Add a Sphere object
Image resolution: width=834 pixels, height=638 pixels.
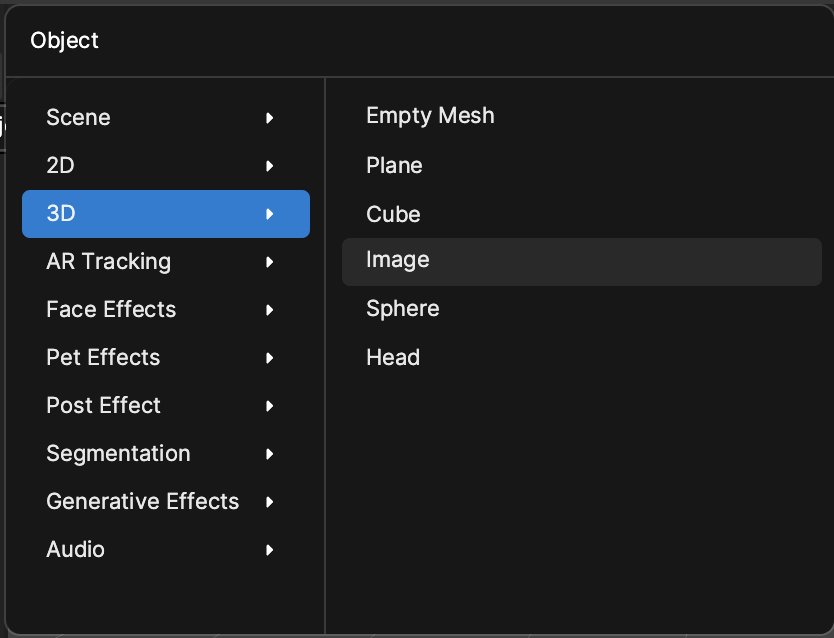point(582,309)
